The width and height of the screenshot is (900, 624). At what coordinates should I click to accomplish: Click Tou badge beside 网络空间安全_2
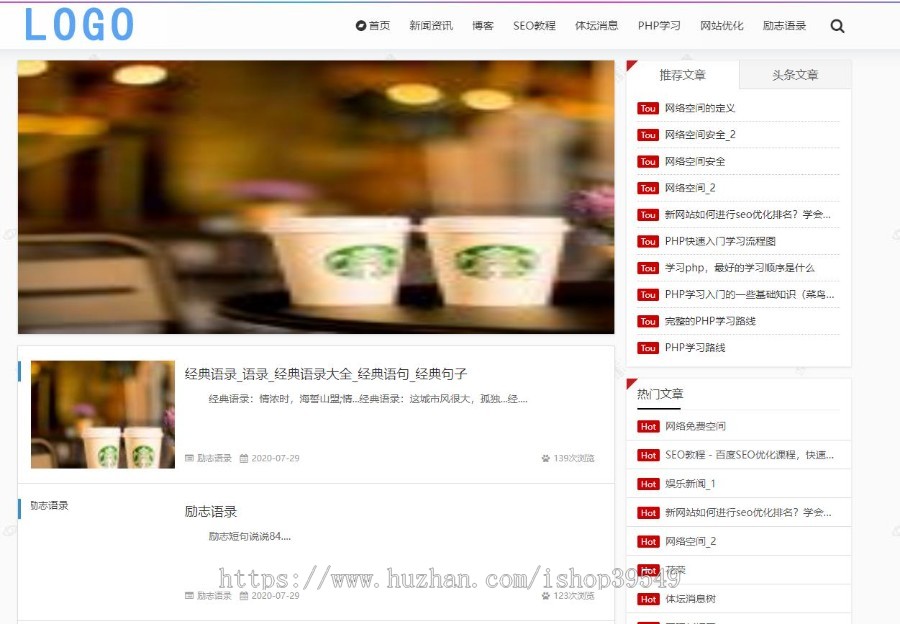point(648,135)
